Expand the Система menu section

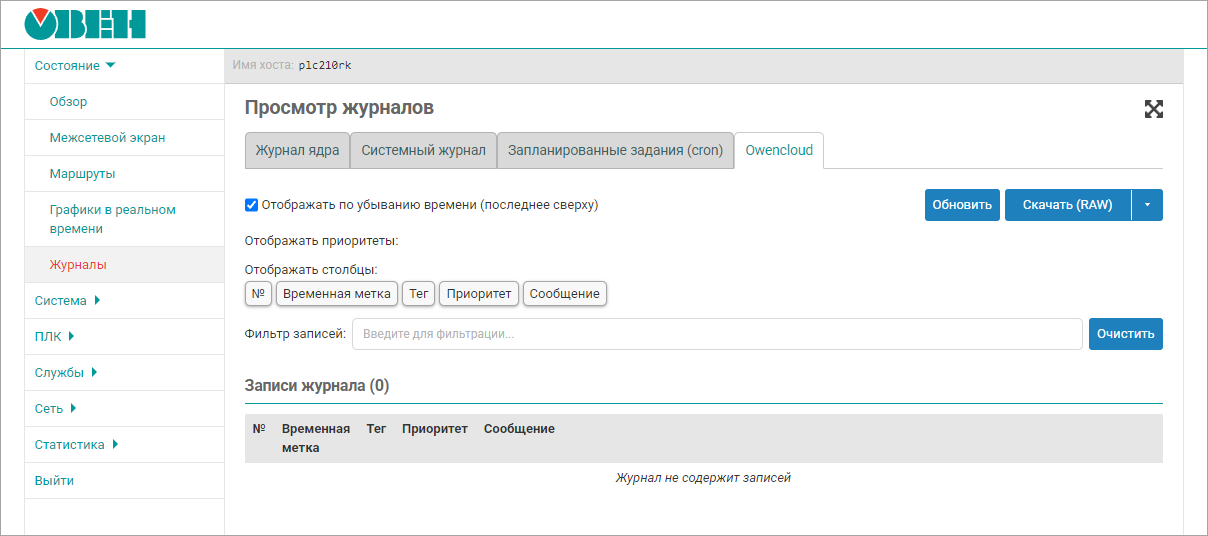click(68, 301)
